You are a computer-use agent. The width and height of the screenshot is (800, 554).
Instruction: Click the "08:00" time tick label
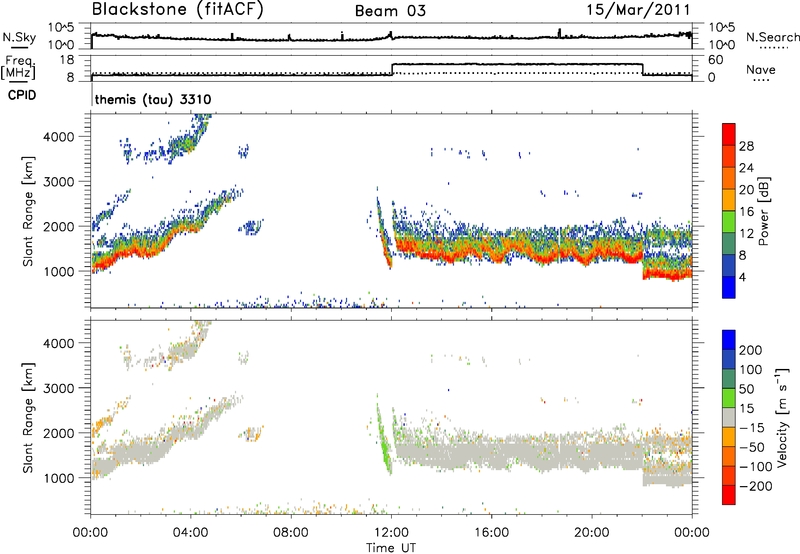pyautogui.click(x=290, y=533)
